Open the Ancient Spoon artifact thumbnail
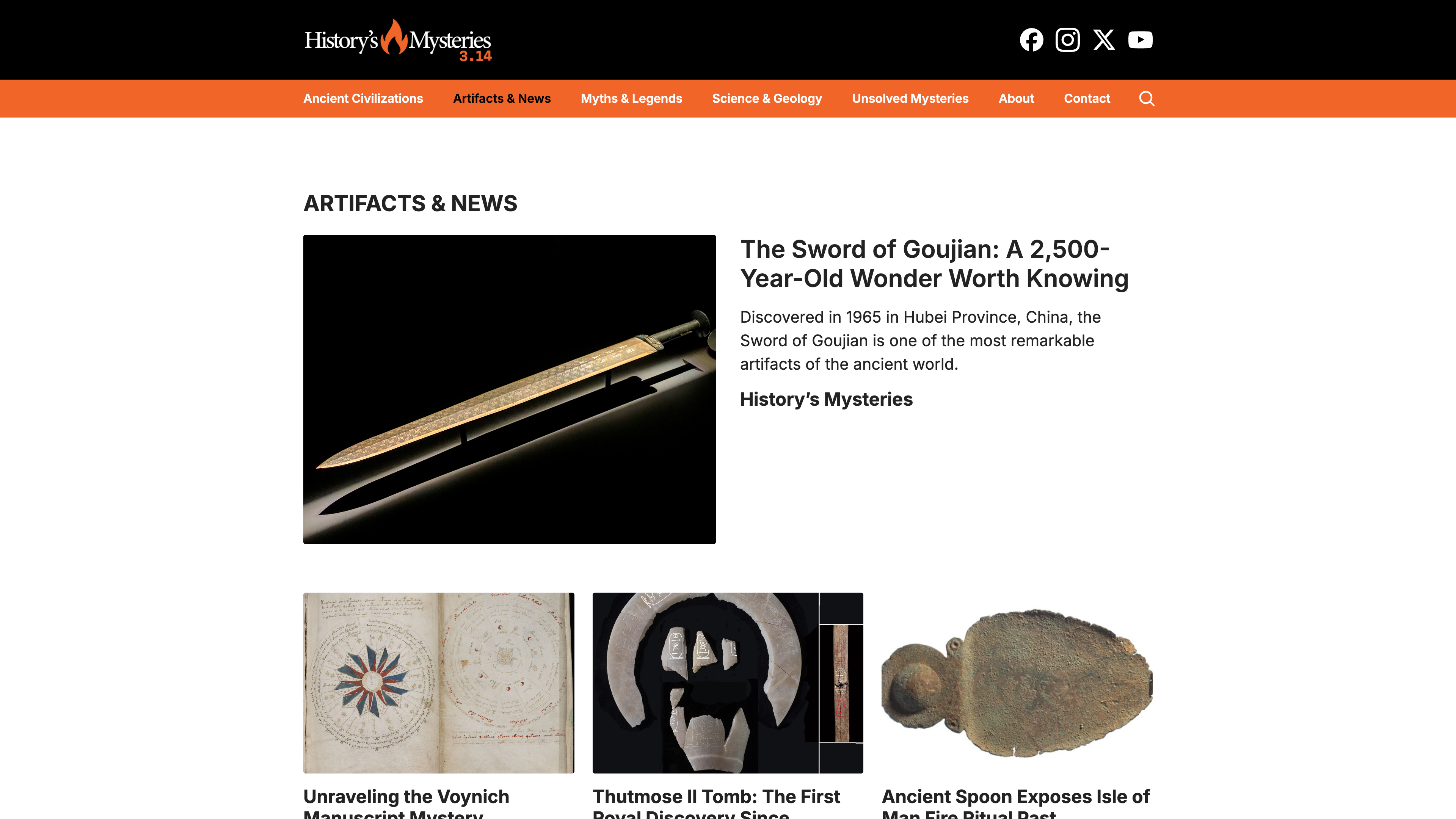The height and width of the screenshot is (819, 1456). click(x=1017, y=682)
